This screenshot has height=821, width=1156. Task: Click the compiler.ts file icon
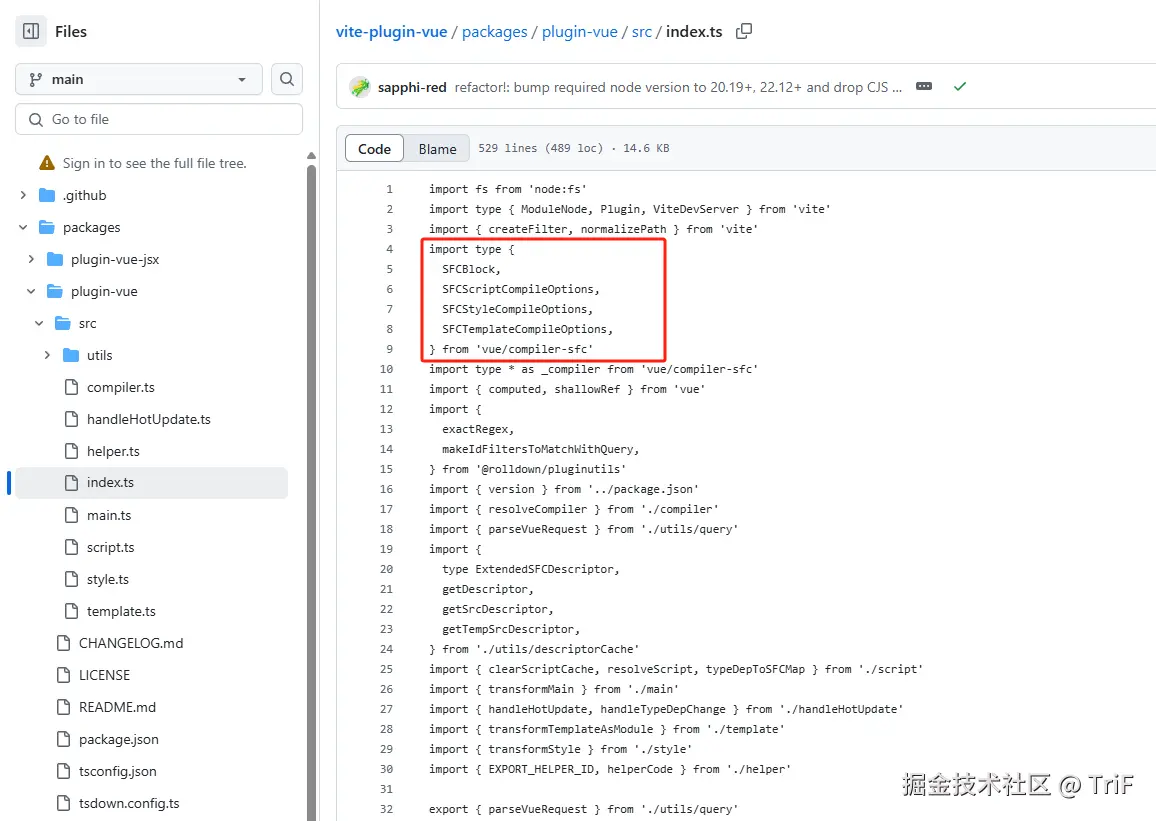[71, 387]
